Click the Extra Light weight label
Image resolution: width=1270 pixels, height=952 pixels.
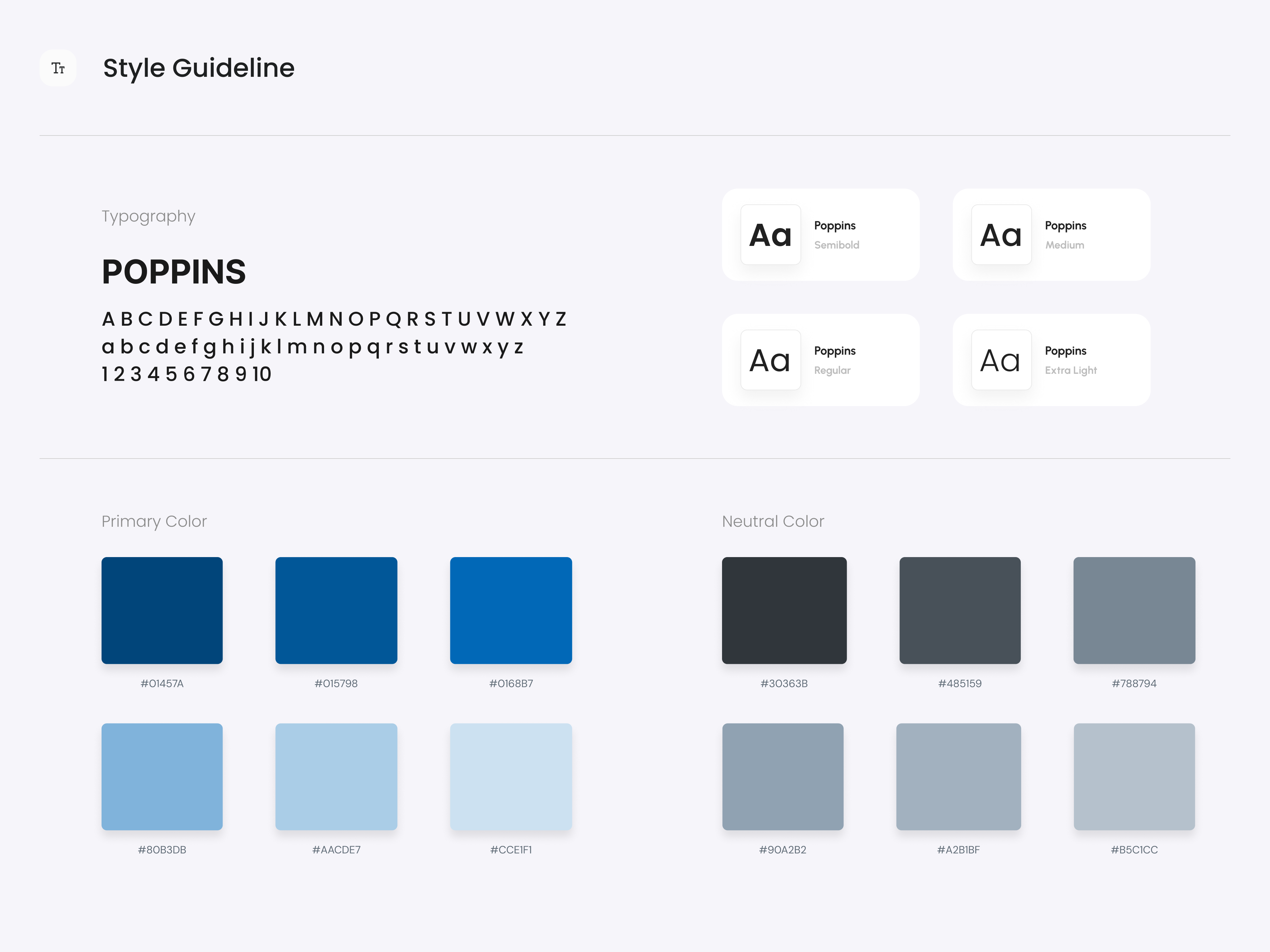click(1071, 370)
